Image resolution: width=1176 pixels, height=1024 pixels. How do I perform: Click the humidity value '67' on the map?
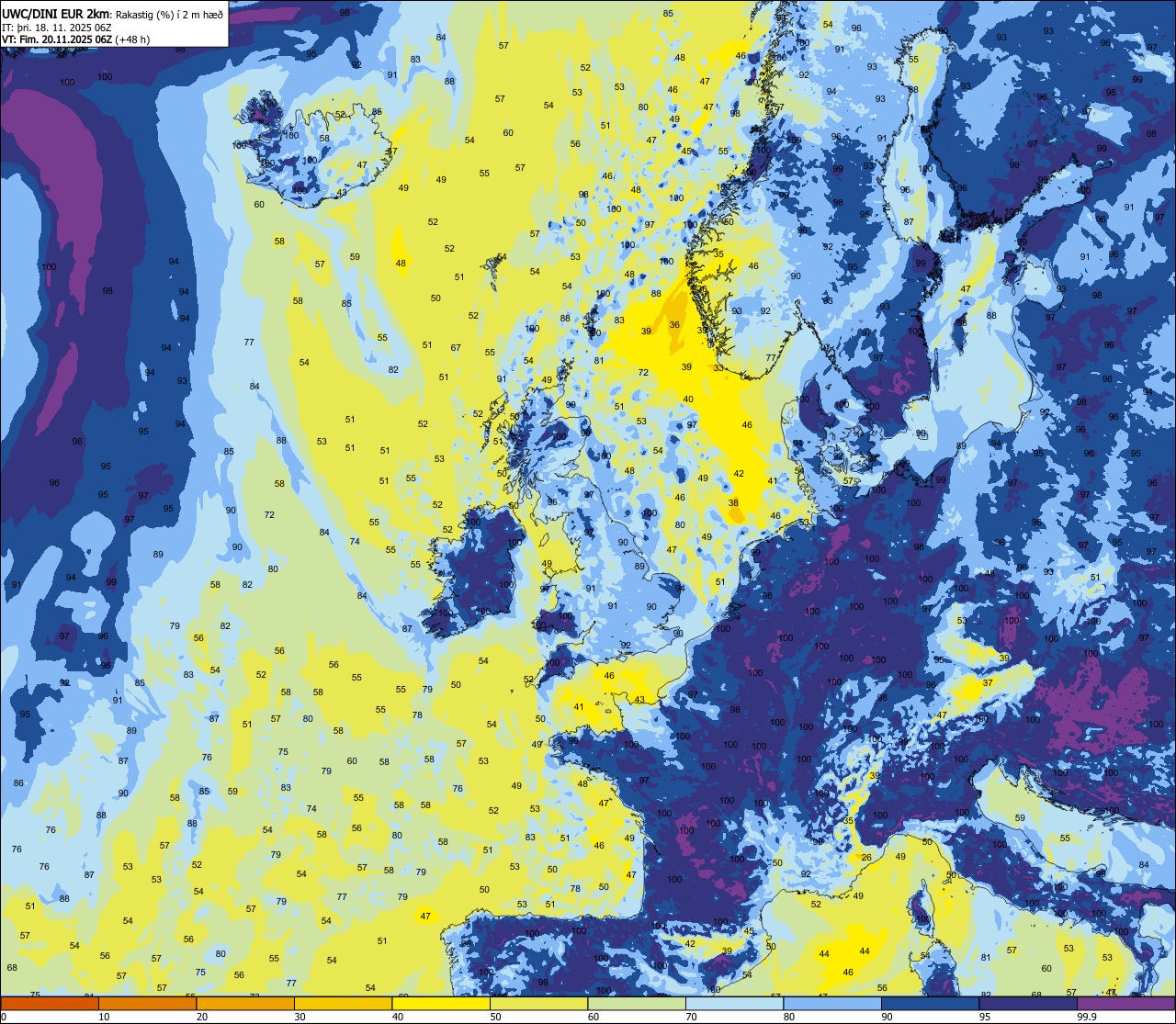[x=456, y=348]
